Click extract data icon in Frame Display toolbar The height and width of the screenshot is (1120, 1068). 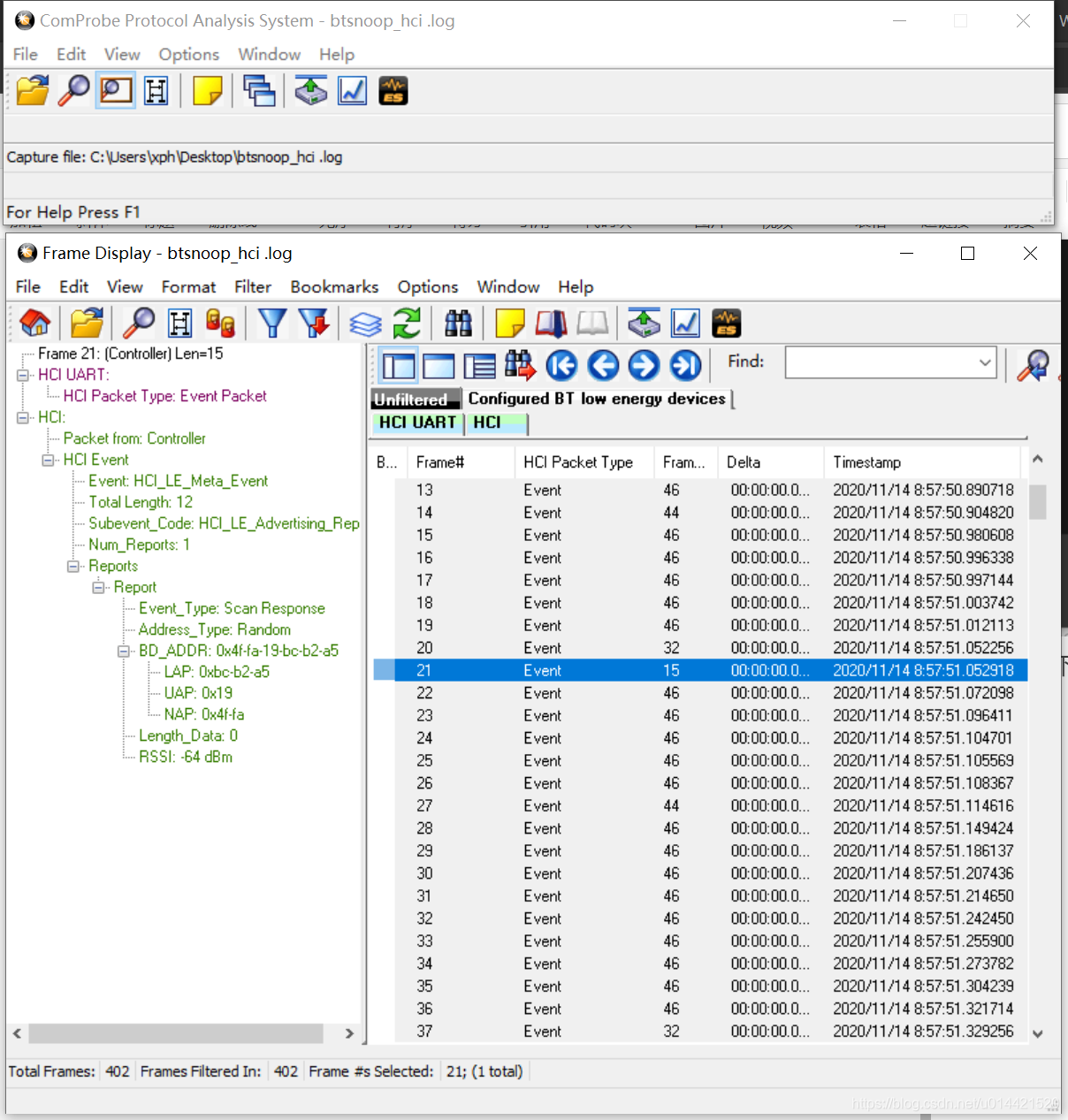point(645,323)
